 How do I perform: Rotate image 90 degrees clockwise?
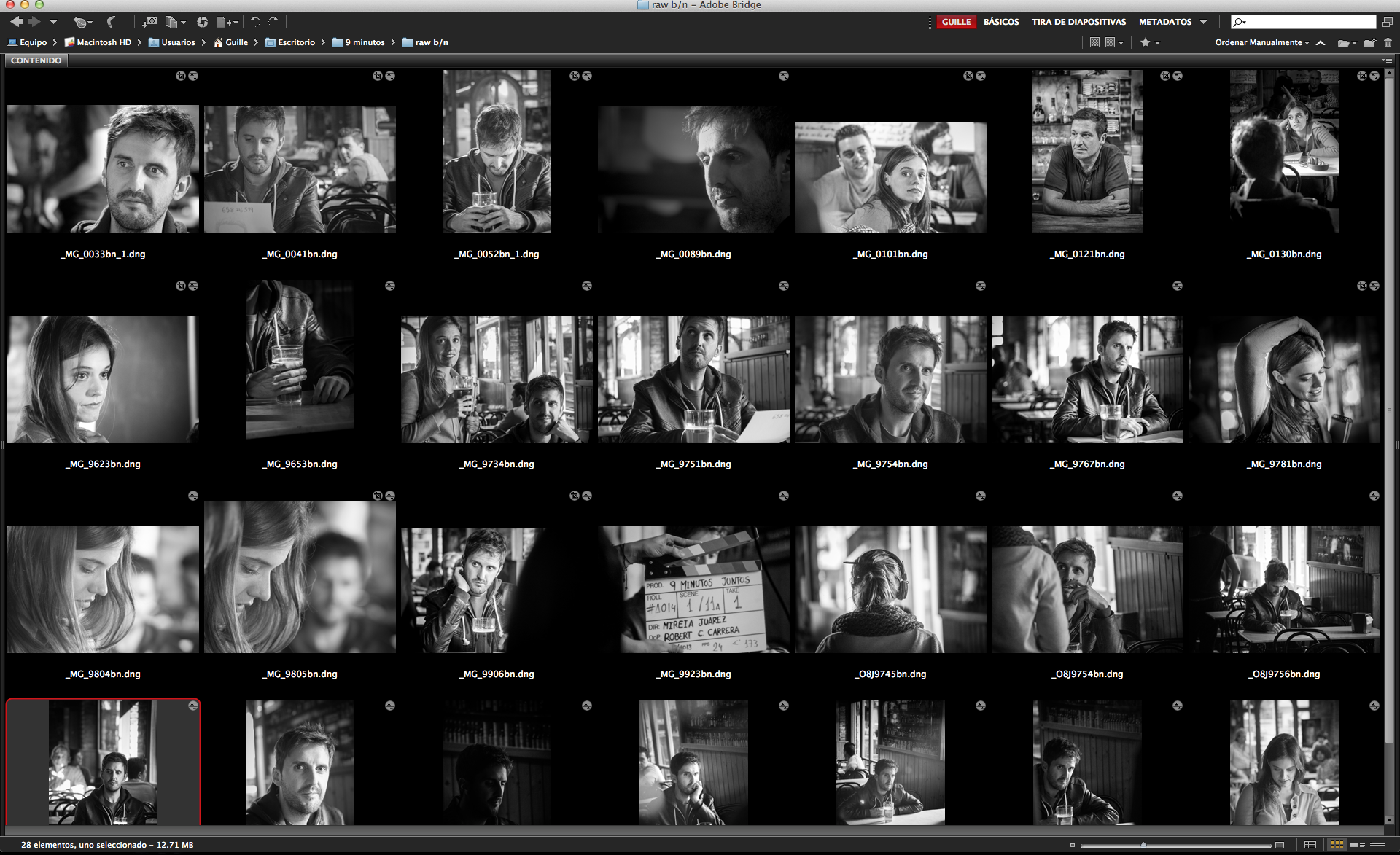[x=273, y=22]
